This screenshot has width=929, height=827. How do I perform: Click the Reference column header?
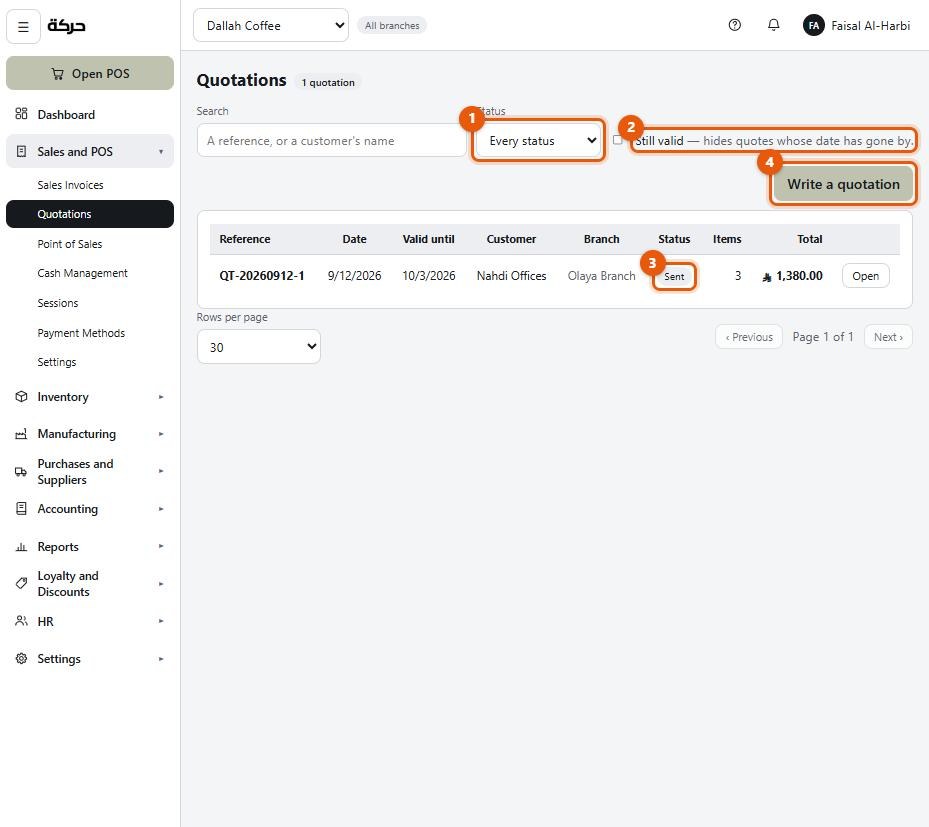[x=245, y=239]
